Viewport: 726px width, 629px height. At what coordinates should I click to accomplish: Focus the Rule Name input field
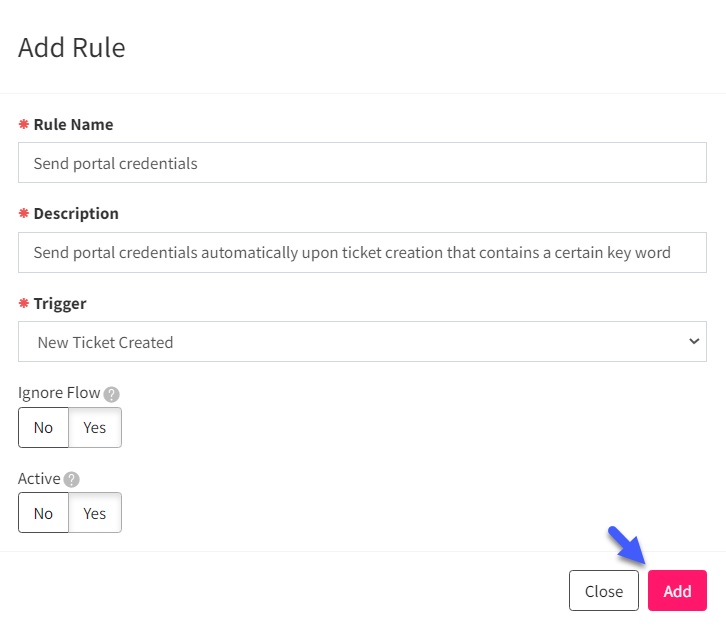(x=362, y=162)
